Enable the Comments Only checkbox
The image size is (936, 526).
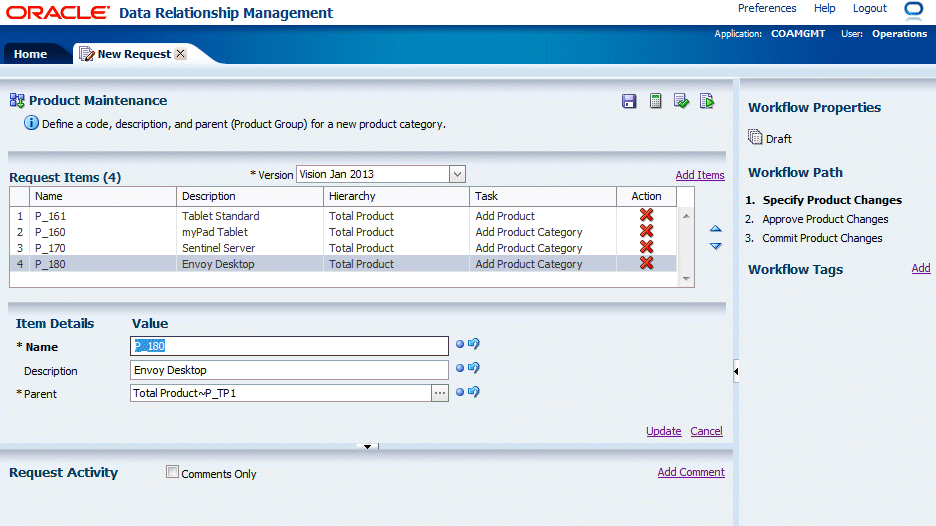tap(173, 473)
